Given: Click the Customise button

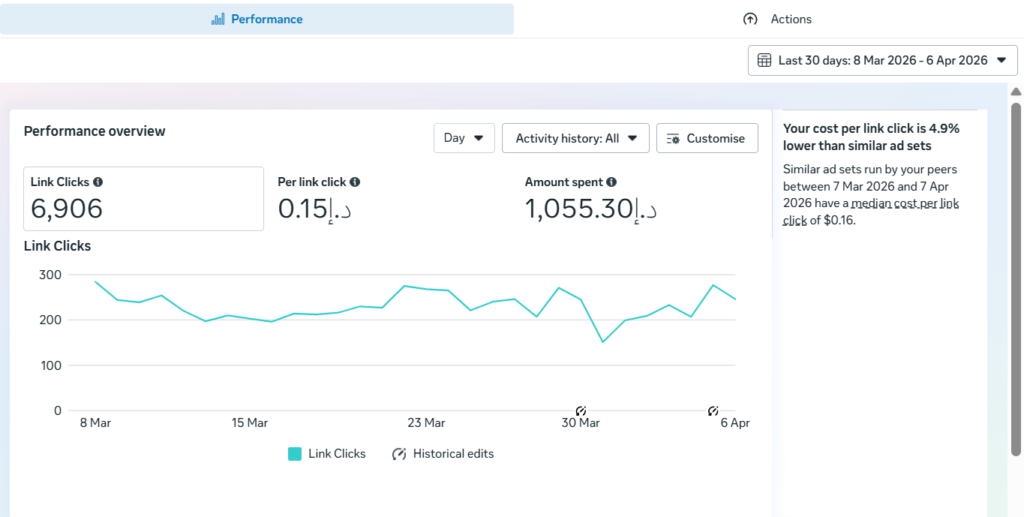Looking at the screenshot, I should 707,138.
